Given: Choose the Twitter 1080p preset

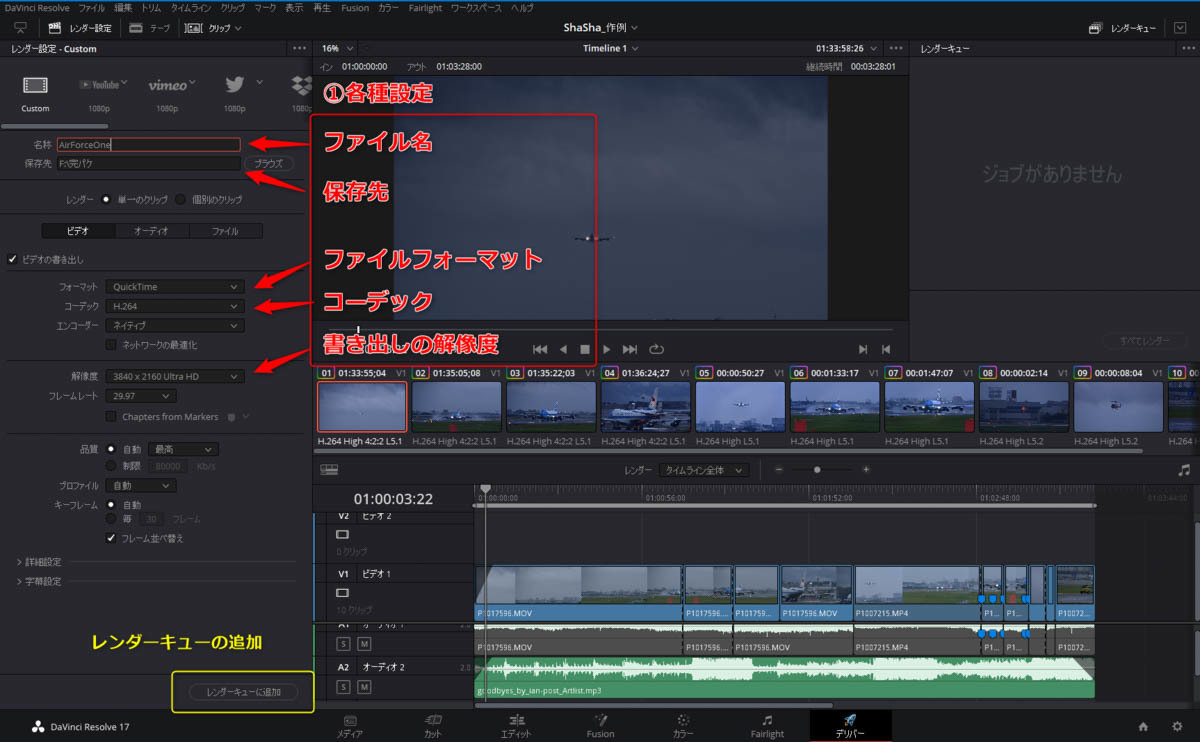Looking at the screenshot, I should (x=235, y=86).
